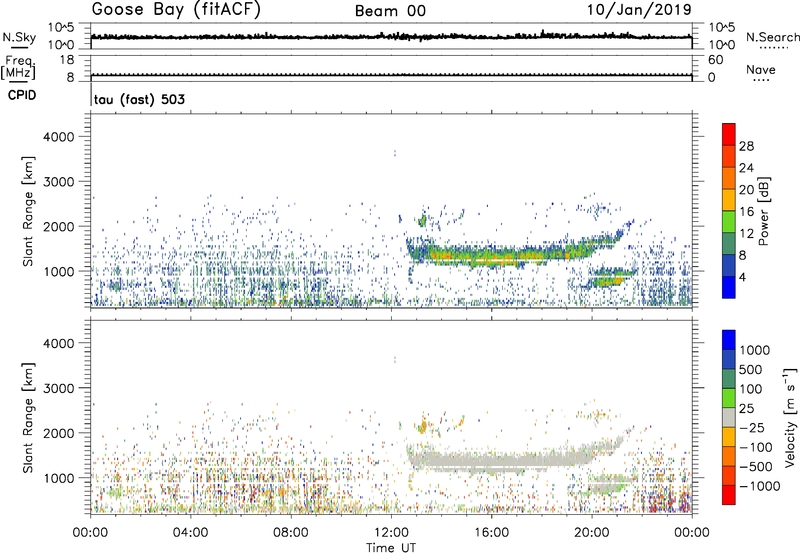Click the 'tau (fast) 503' mode text
Viewport: 800px width, 554px height.
point(139,99)
